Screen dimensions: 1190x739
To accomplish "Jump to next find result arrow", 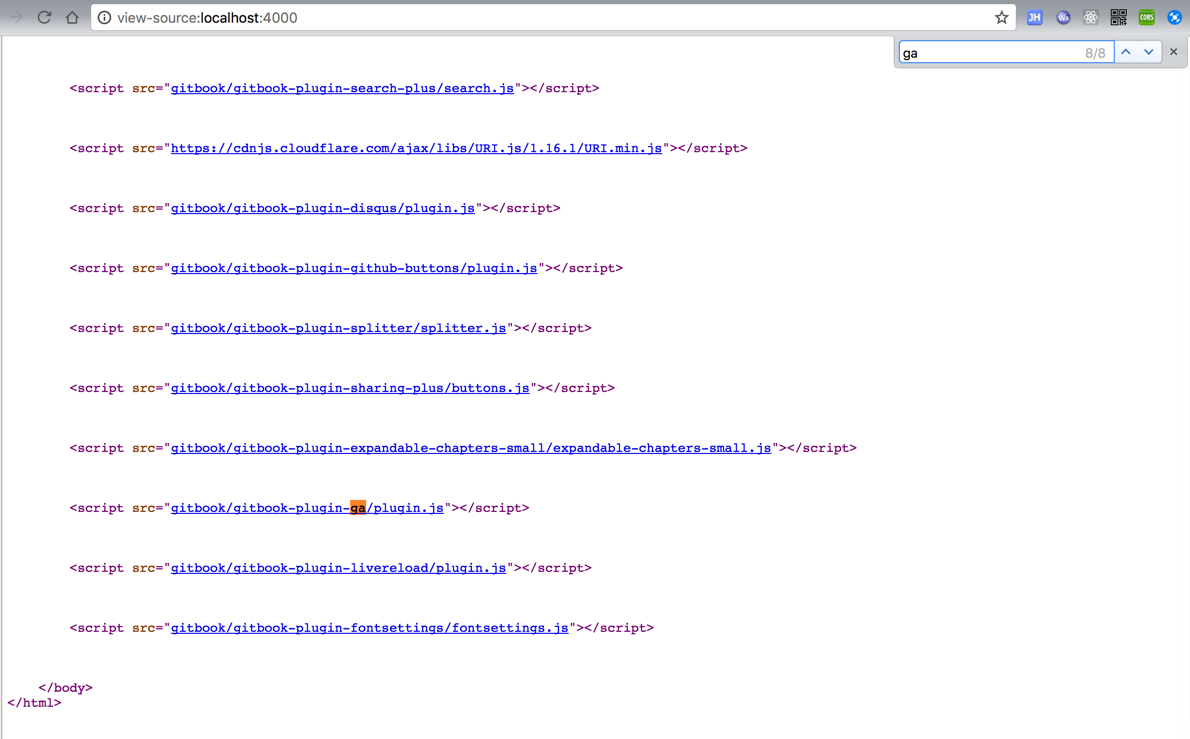I will point(1149,52).
